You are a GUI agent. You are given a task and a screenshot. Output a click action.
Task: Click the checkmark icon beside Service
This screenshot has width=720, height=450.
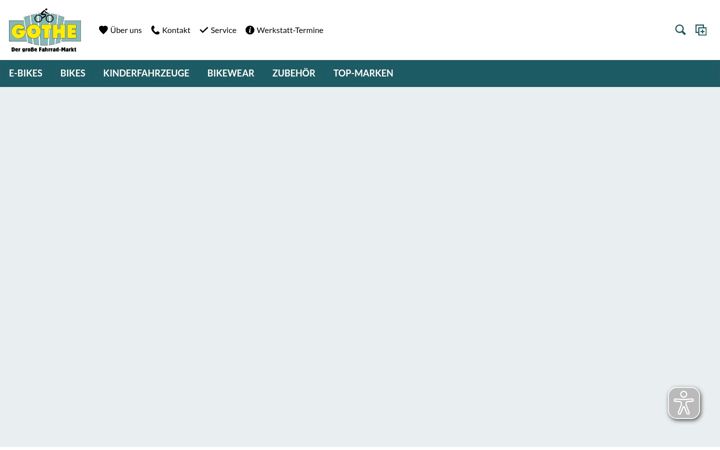click(204, 30)
